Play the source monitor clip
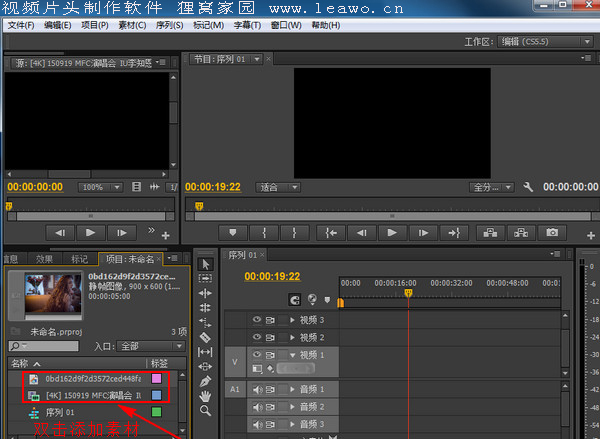 pyautogui.click(x=91, y=233)
